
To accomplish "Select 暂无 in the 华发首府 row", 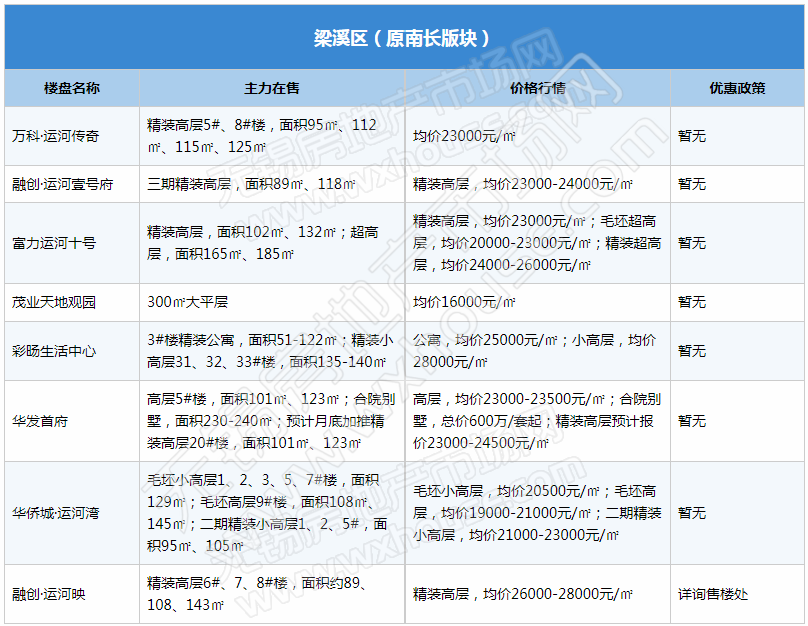I will pyautogui.click(x=691, y=421).
